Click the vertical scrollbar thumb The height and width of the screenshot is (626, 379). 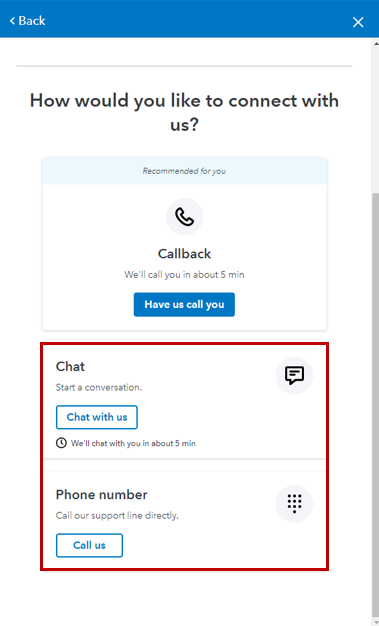coord(375,403)
